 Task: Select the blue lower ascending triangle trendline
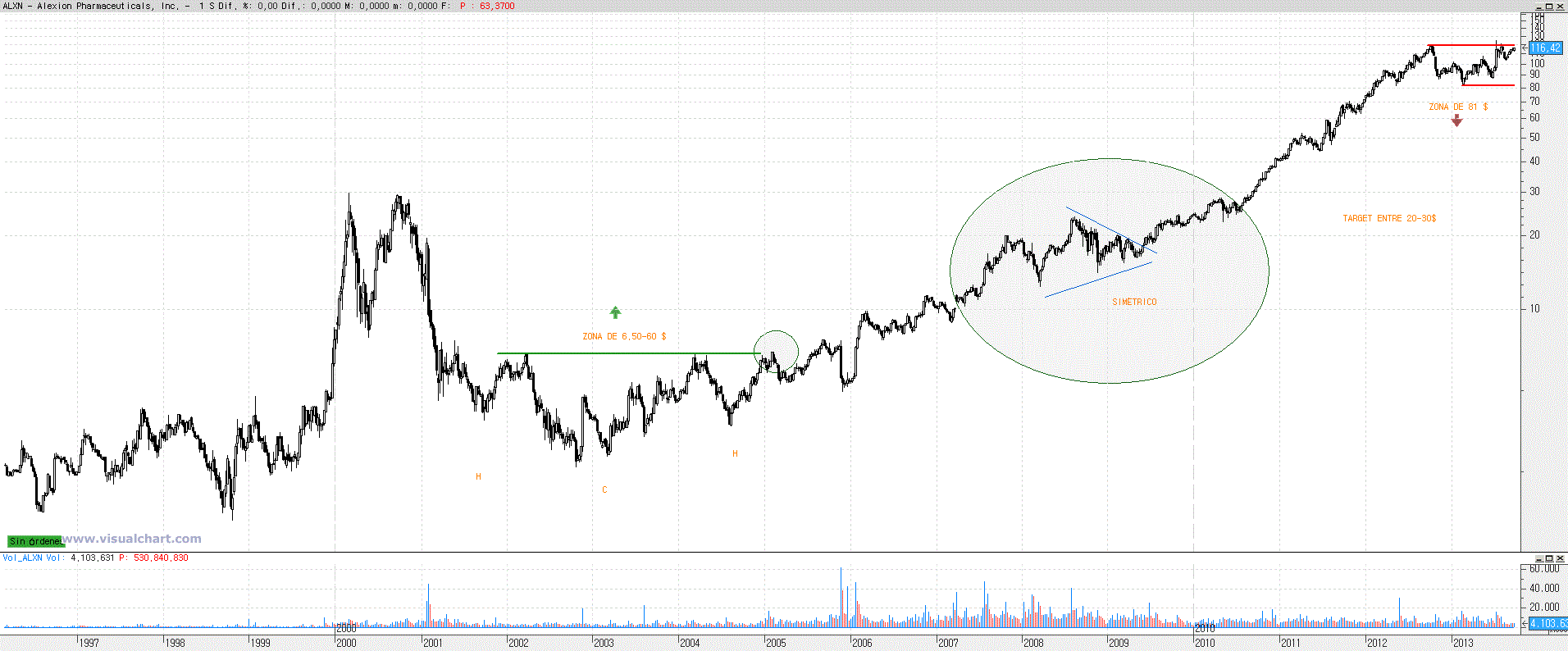[1098, 280]
